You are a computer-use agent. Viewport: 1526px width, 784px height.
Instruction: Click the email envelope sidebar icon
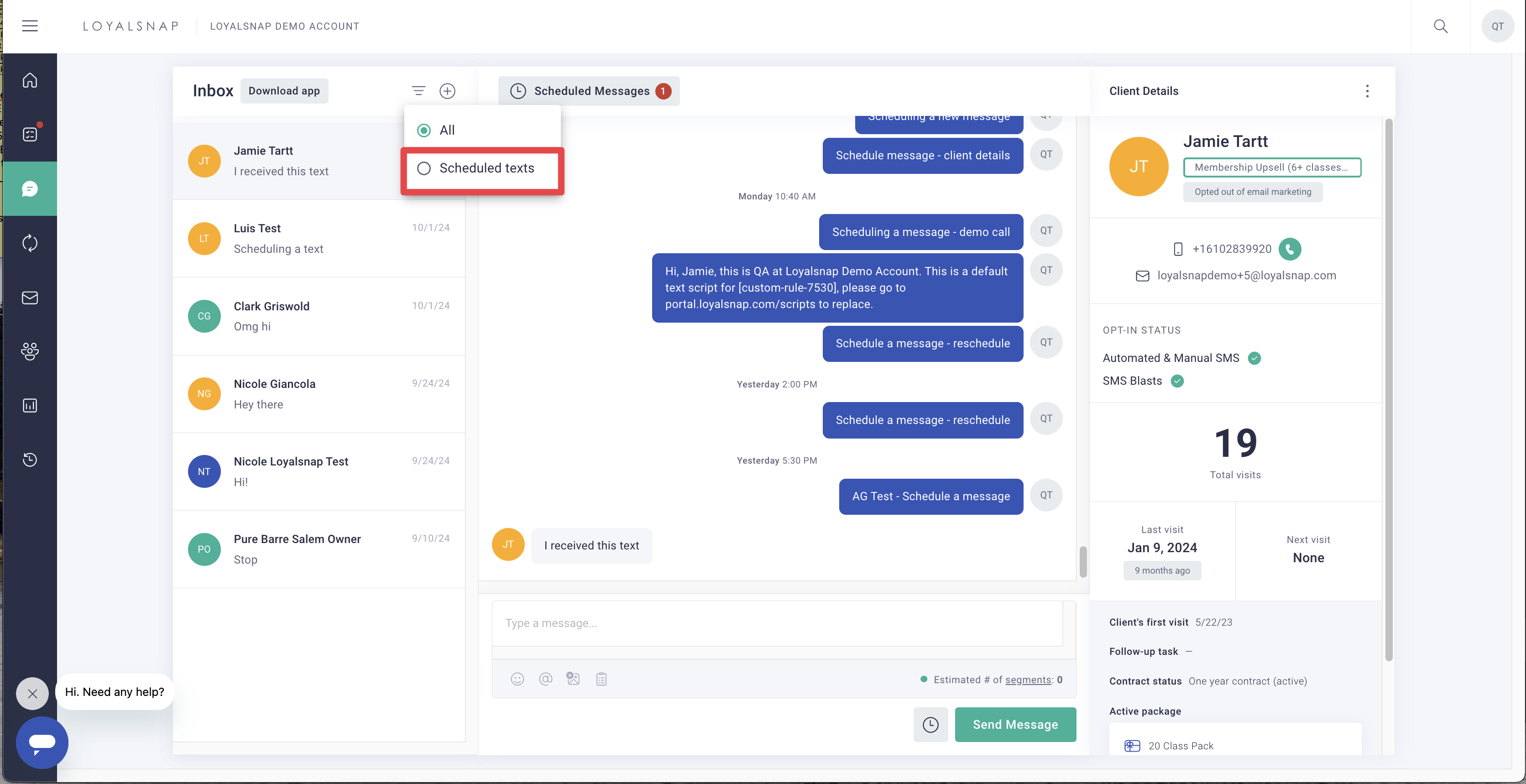pyautogui.click(x=30, y=298)
